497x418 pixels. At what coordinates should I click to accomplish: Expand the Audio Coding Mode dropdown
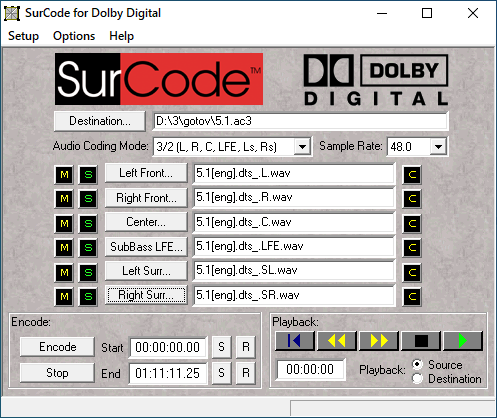tap(302, 147)
